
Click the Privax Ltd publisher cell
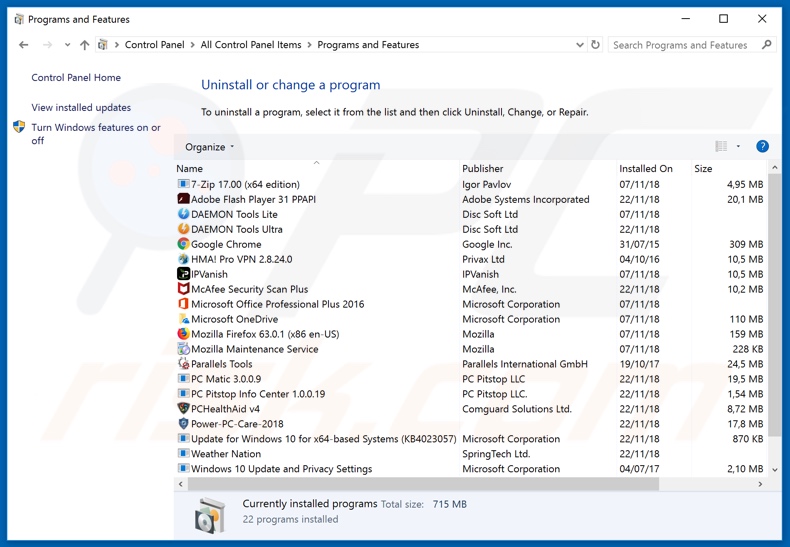coord(483,259)
